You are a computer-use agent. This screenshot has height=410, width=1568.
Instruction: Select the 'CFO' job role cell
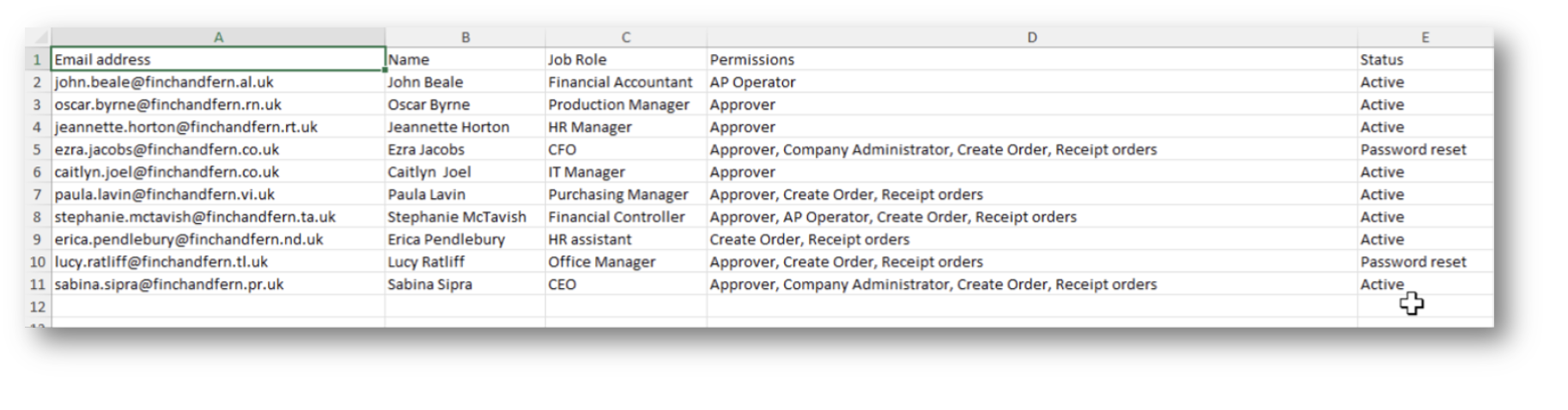coord(625,149)
